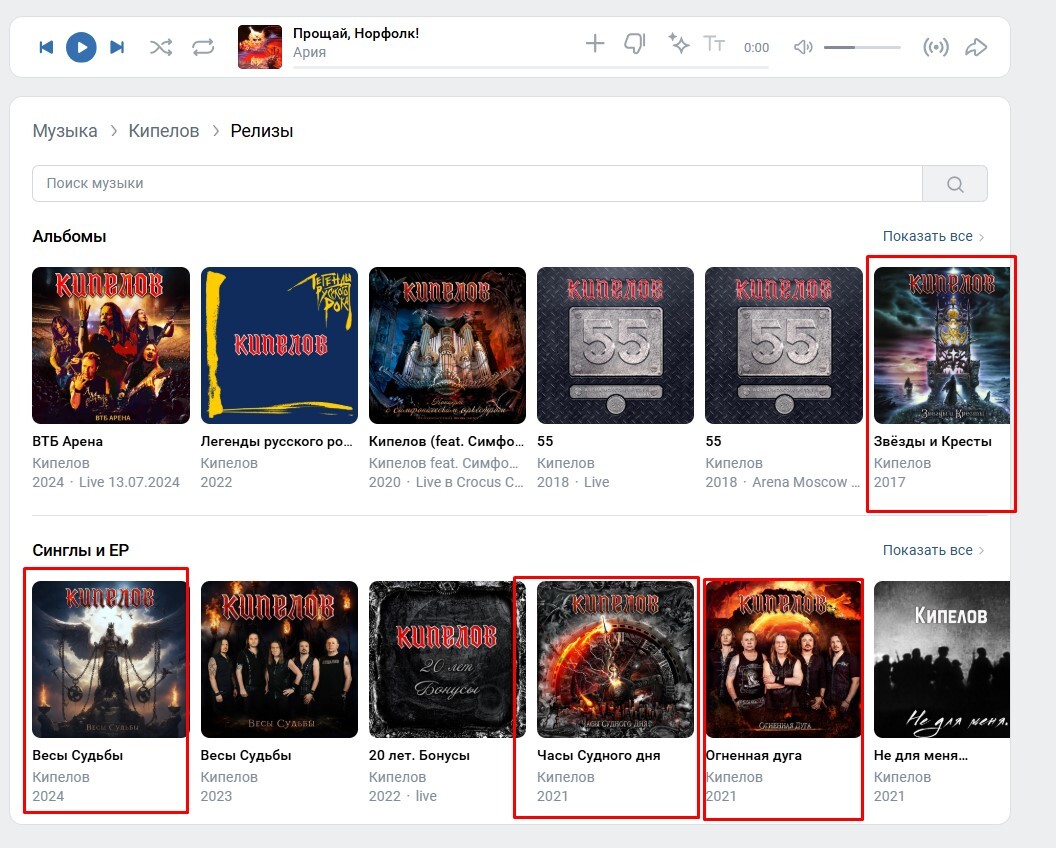Show all singles and EP
The height and width of the screenshot is (848, 1056).
coord(933,550)
